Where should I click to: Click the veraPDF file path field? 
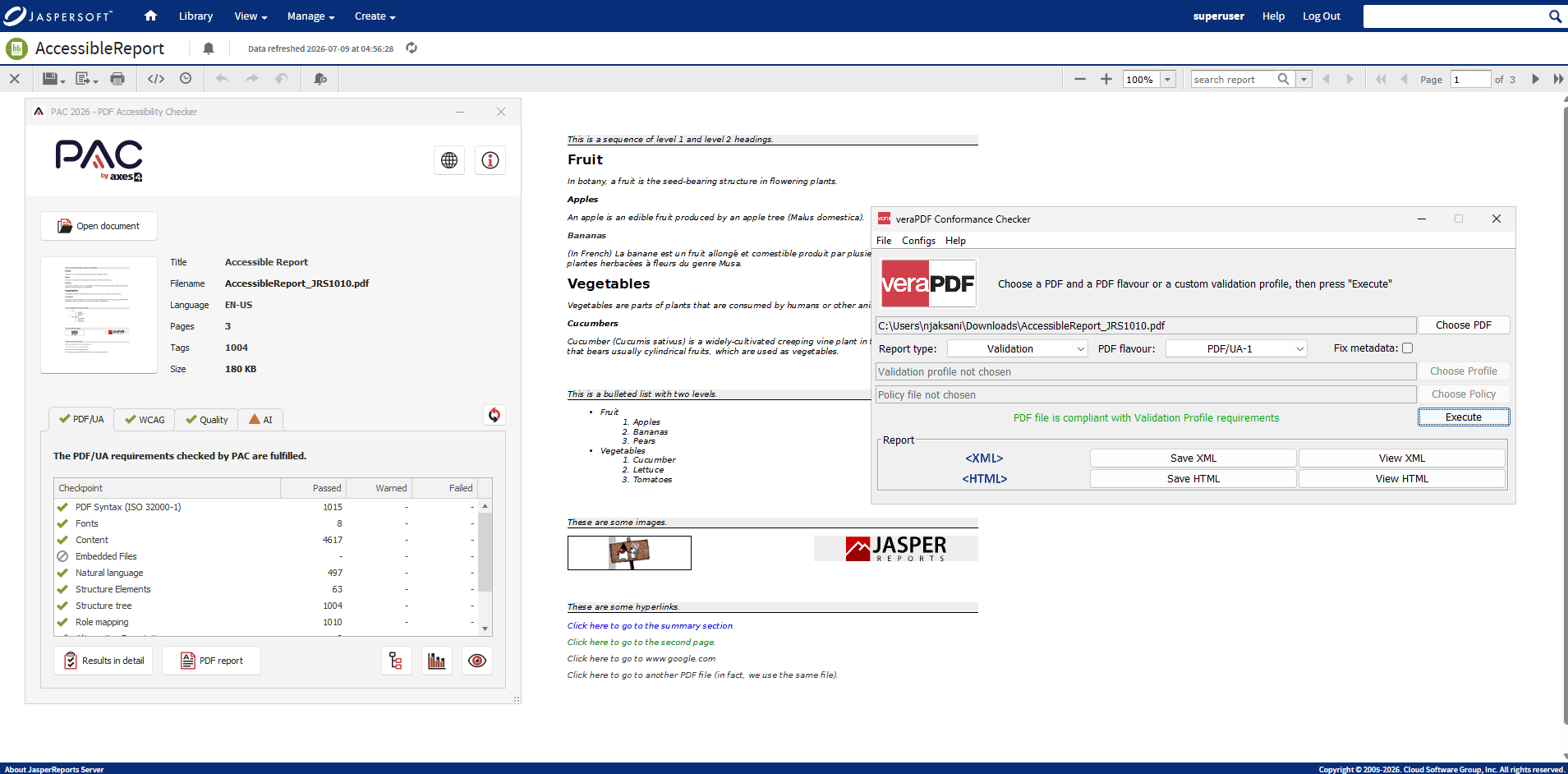(1146, 325)
